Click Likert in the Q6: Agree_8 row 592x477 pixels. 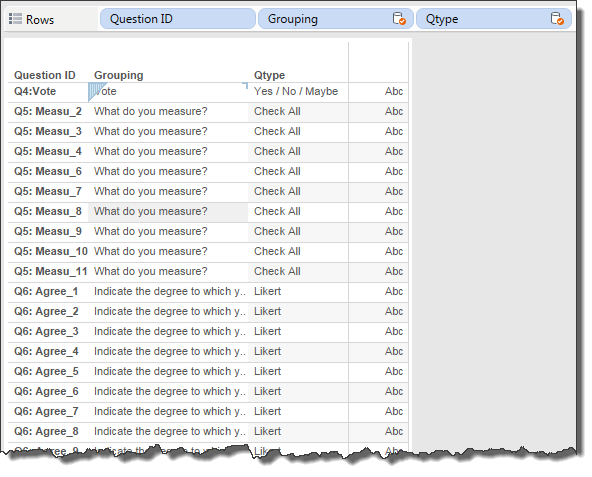point(267,432)
